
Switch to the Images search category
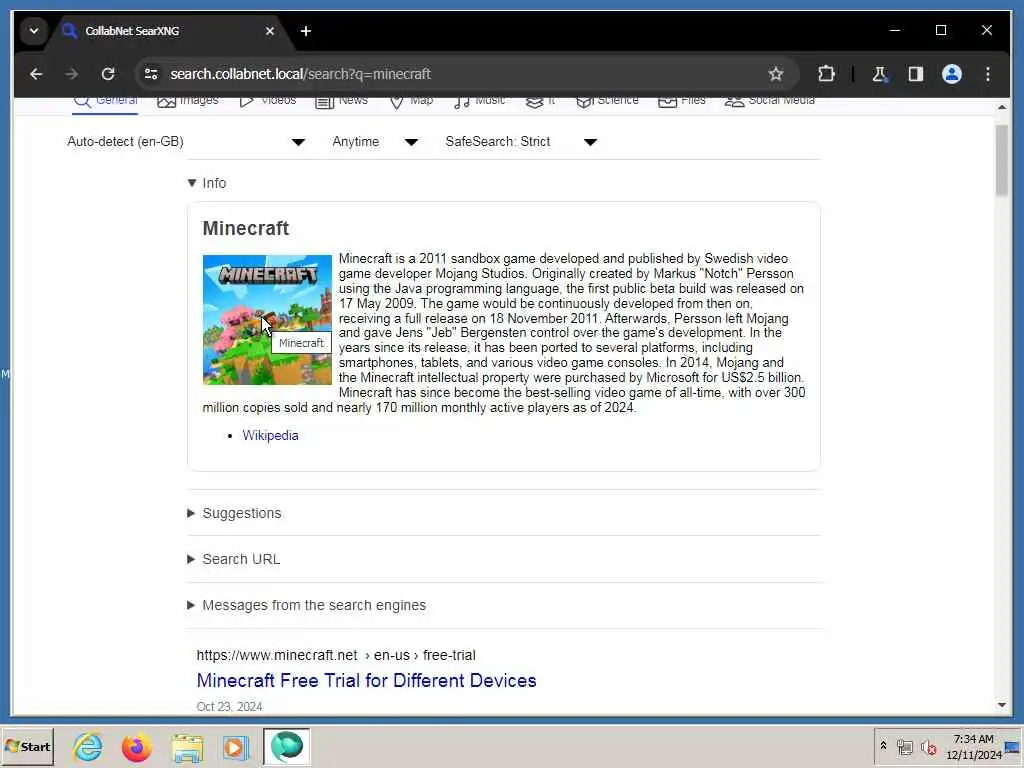tap(188, 101)
